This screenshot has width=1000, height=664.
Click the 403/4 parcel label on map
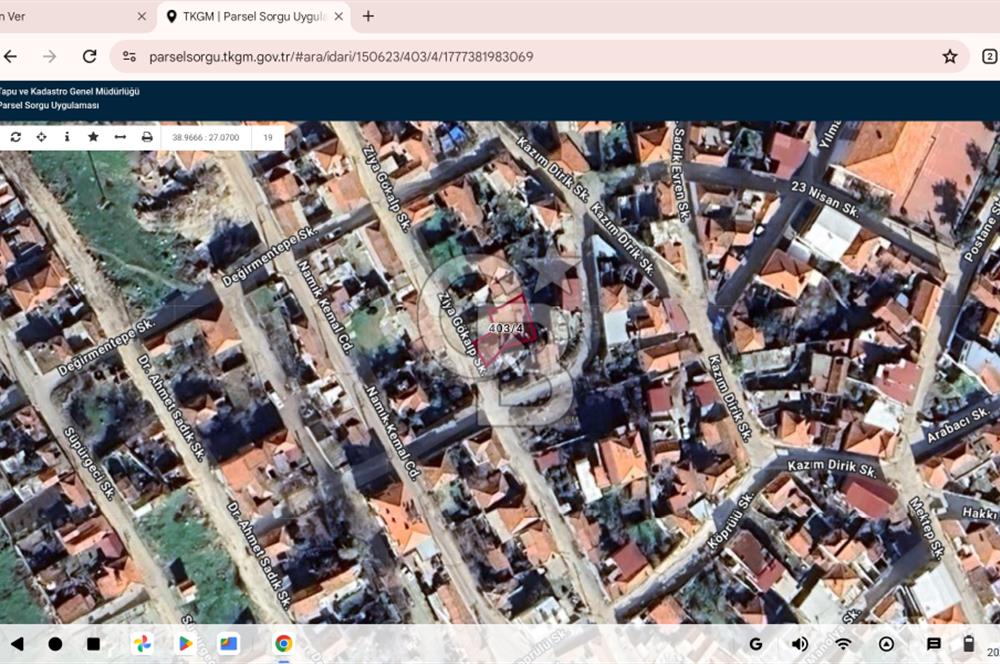pyautogui.click(x=506, y=328)
